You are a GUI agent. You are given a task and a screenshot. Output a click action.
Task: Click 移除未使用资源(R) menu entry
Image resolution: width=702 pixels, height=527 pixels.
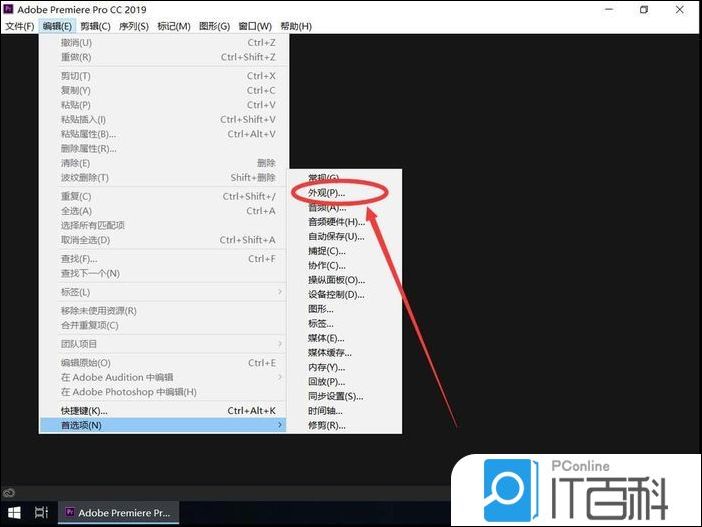pos(163,311)
